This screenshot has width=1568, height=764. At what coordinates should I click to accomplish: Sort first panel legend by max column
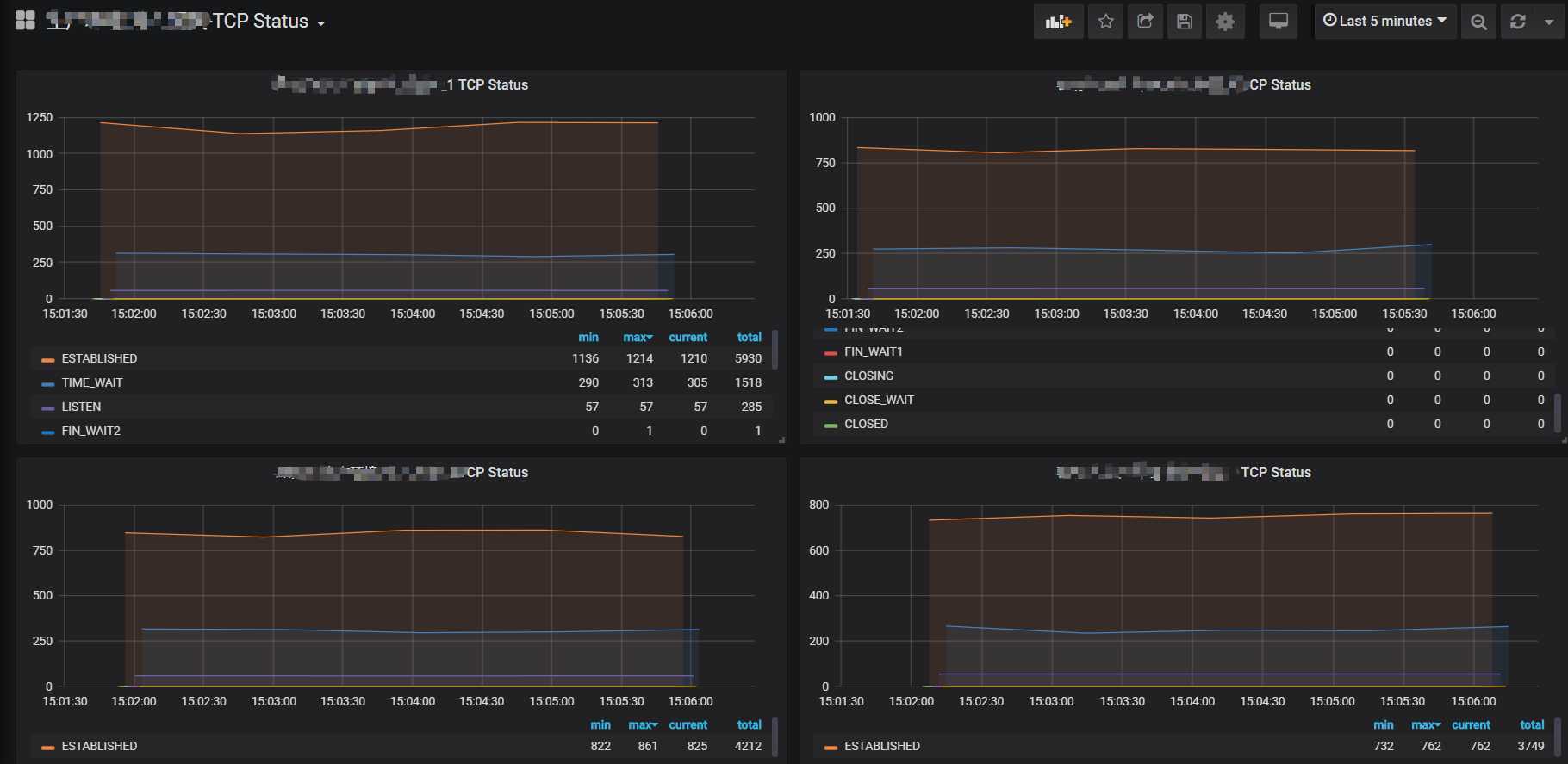tap(638, 338)
